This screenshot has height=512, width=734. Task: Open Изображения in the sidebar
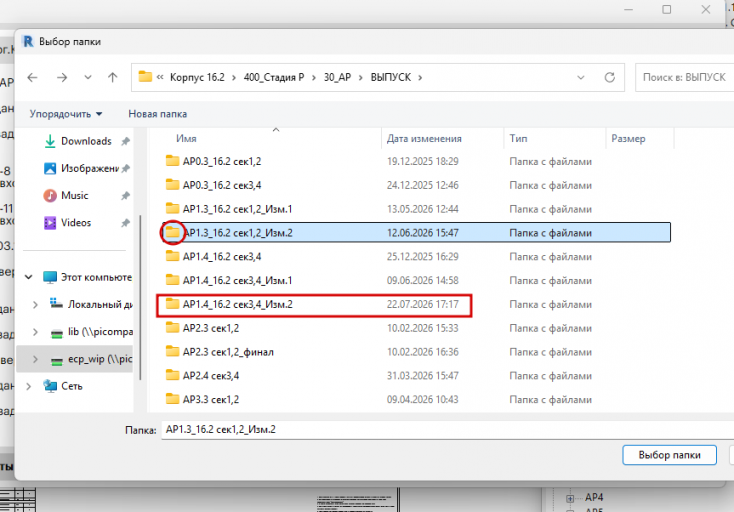click(x=90, y=168)
